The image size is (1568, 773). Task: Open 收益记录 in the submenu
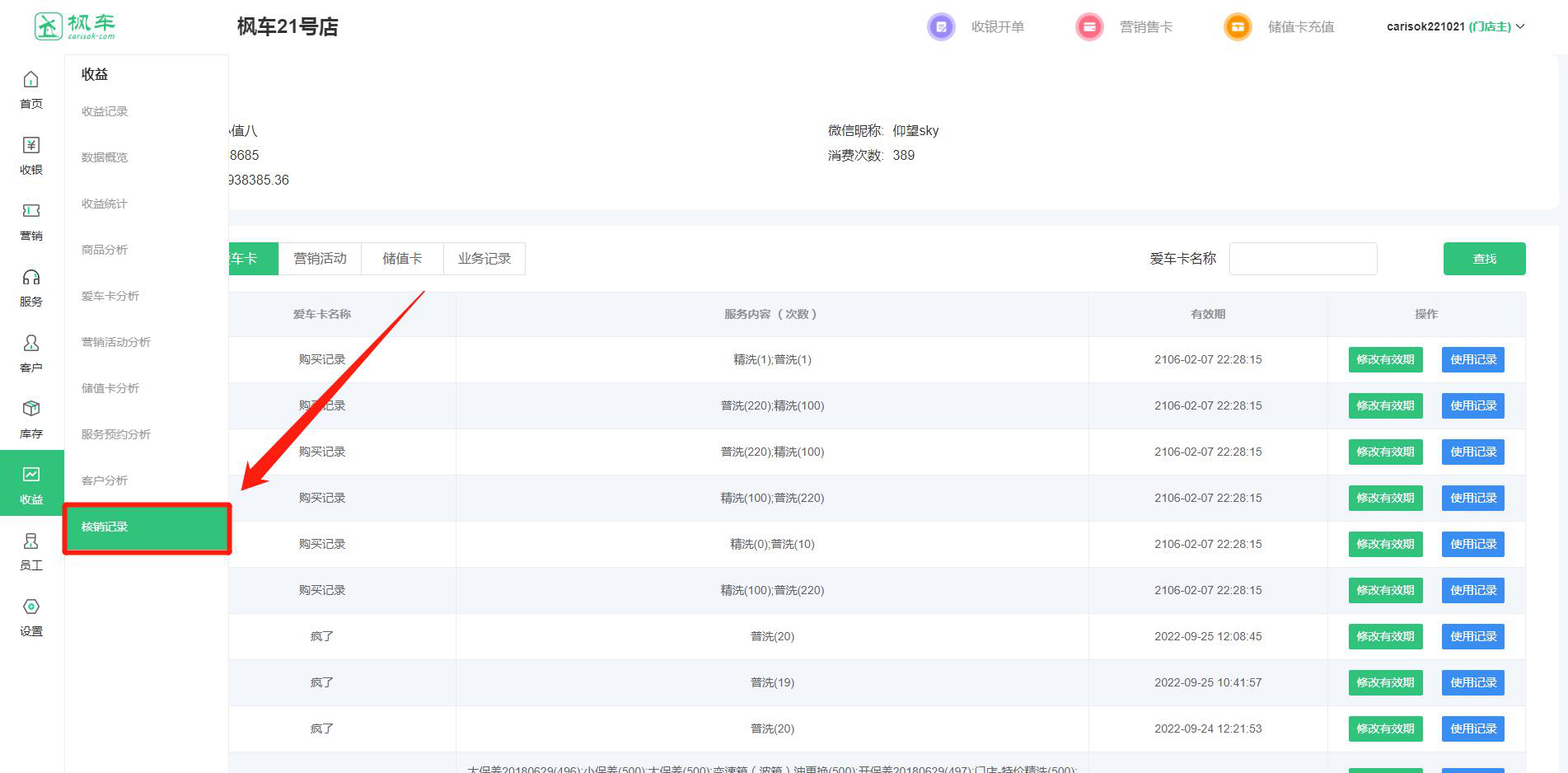click(105, 111)
